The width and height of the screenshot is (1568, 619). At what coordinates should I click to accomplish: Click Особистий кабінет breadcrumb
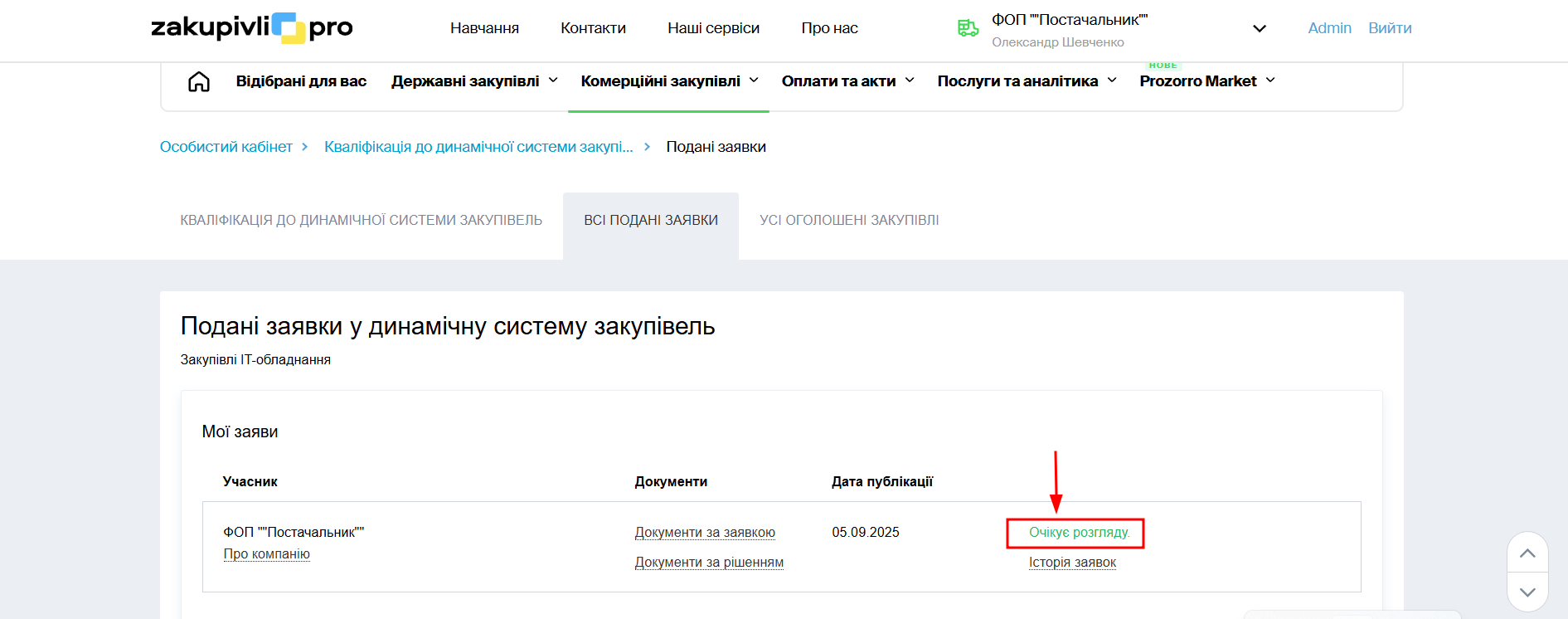pyautogui.click(x=226, y=147)
